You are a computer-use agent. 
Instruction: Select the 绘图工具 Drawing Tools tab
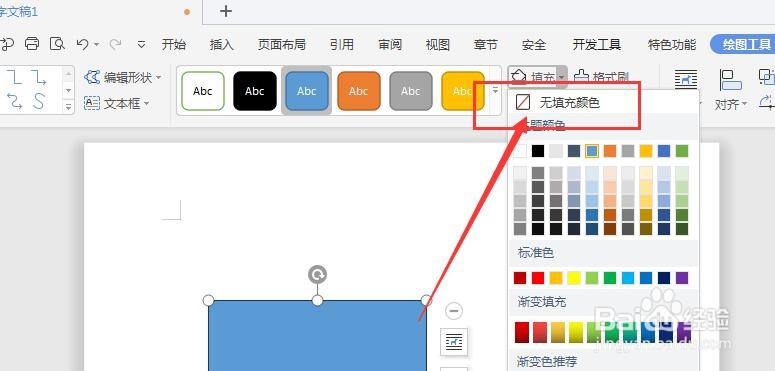pos(742,44)
